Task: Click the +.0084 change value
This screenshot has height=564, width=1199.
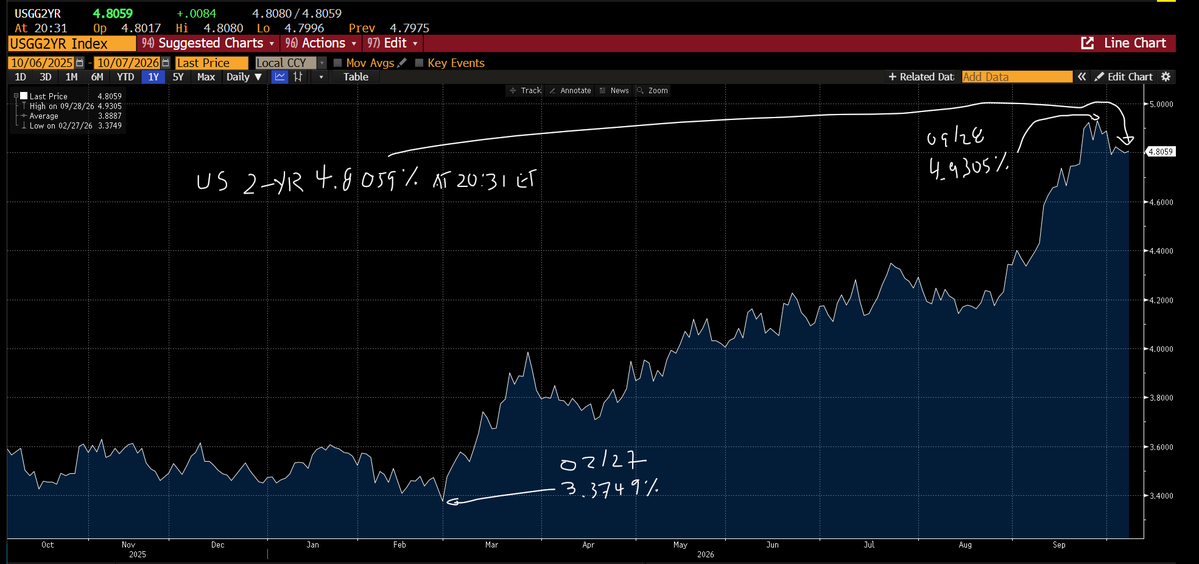Action: tap(199, 14)
